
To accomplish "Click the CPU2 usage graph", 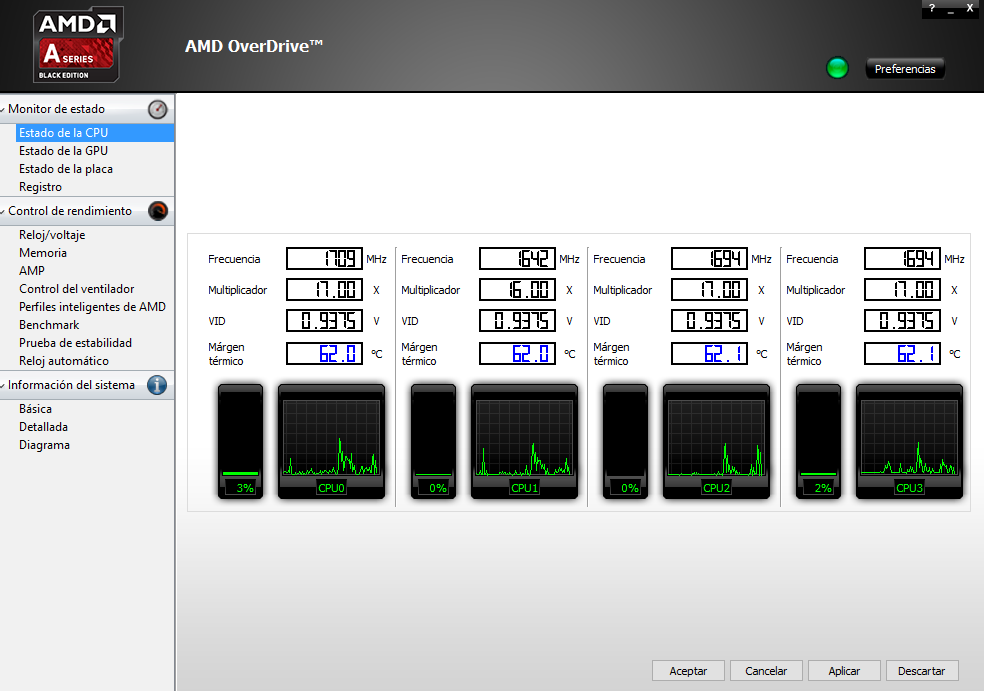I will point(716,442).
